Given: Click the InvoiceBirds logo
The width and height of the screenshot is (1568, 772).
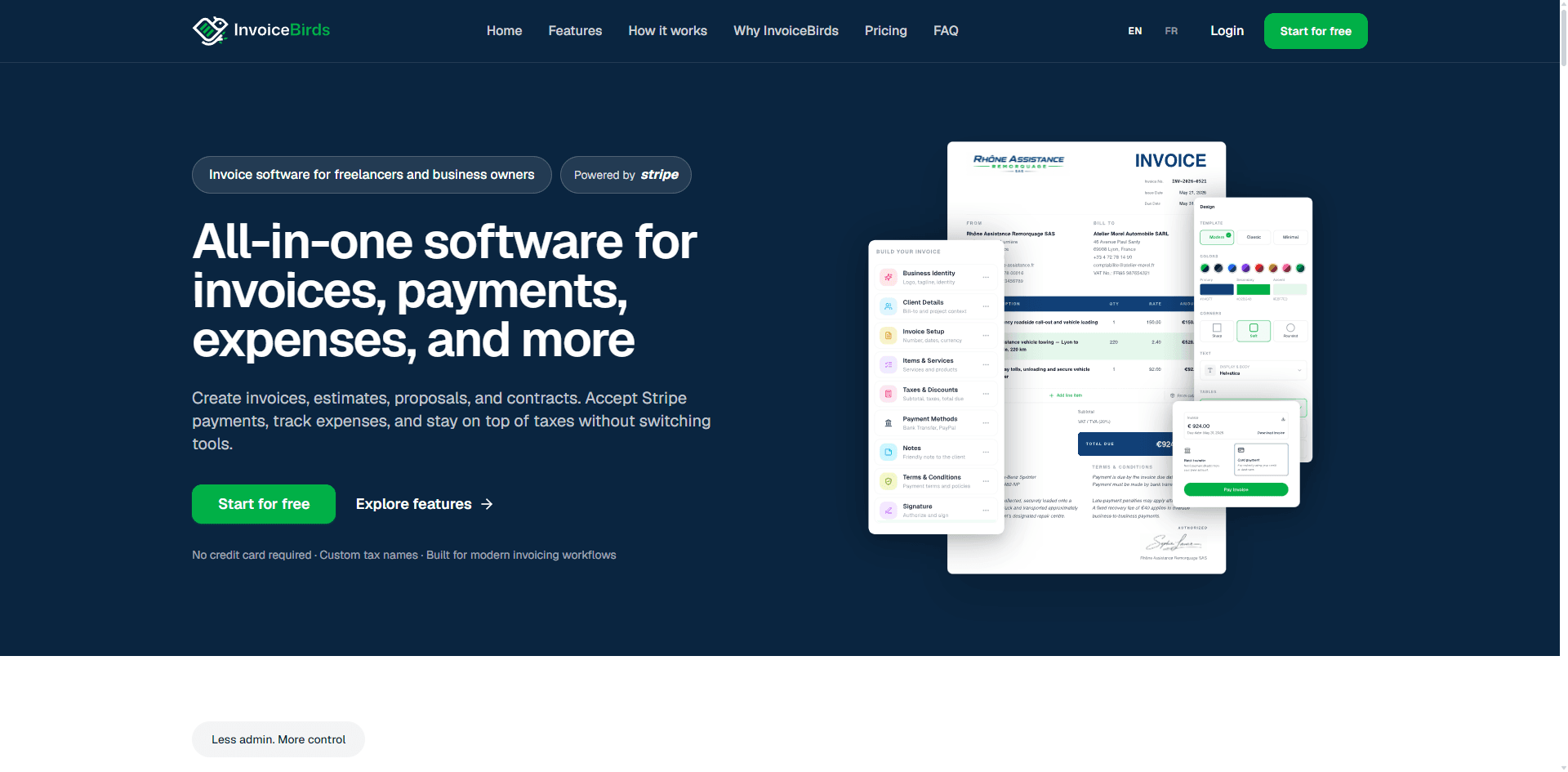Looking at the screenshot, I should pyautogui.click(x=261, y=30).
